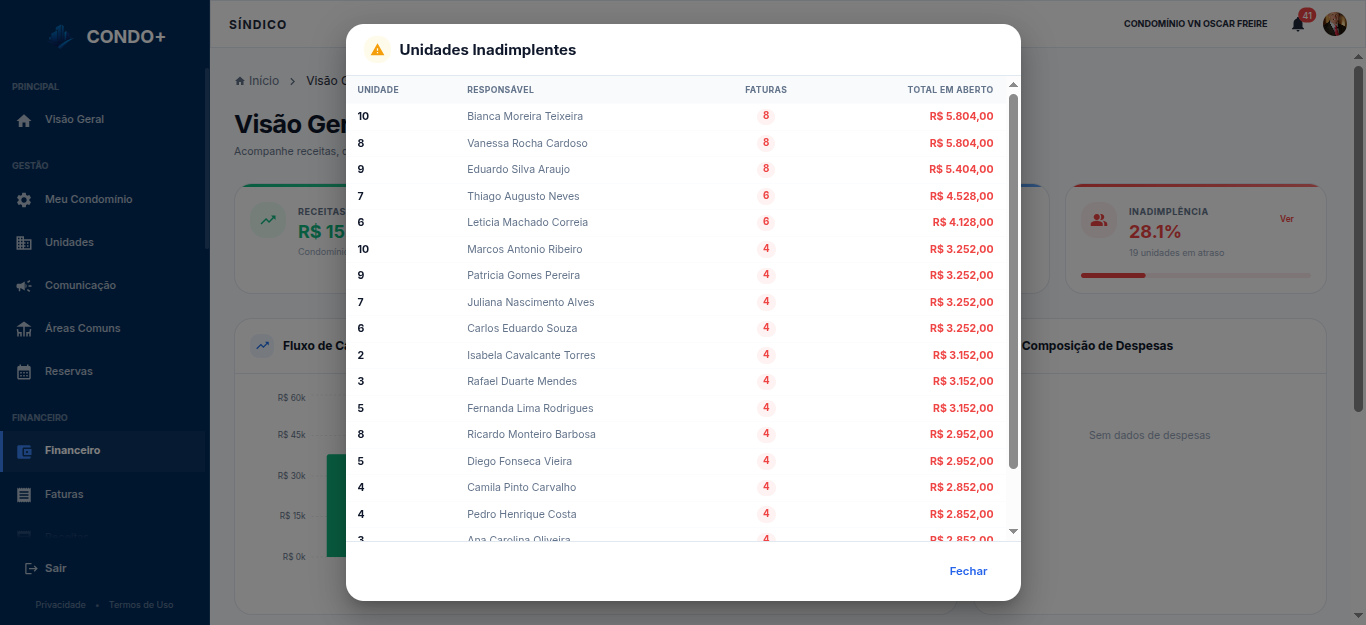Click Isabela Cavalcante Torres name
Image resolution: width=1366 pixels, height=625 pixels.
[531, 356]
